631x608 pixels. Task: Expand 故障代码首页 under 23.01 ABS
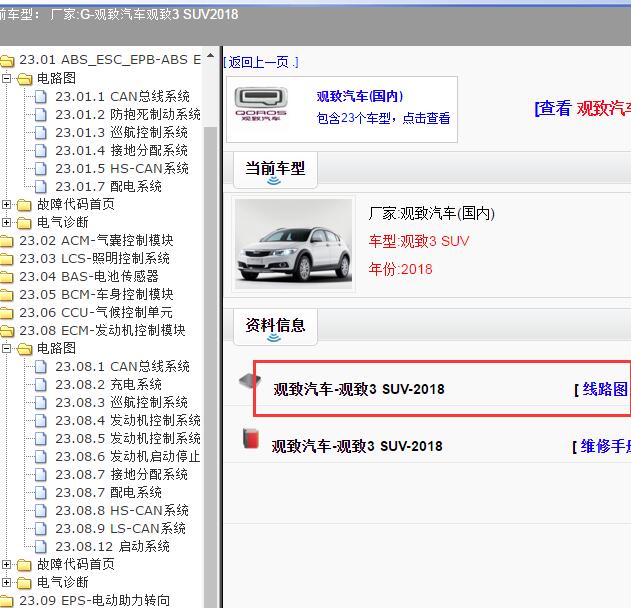pos(6,204)
